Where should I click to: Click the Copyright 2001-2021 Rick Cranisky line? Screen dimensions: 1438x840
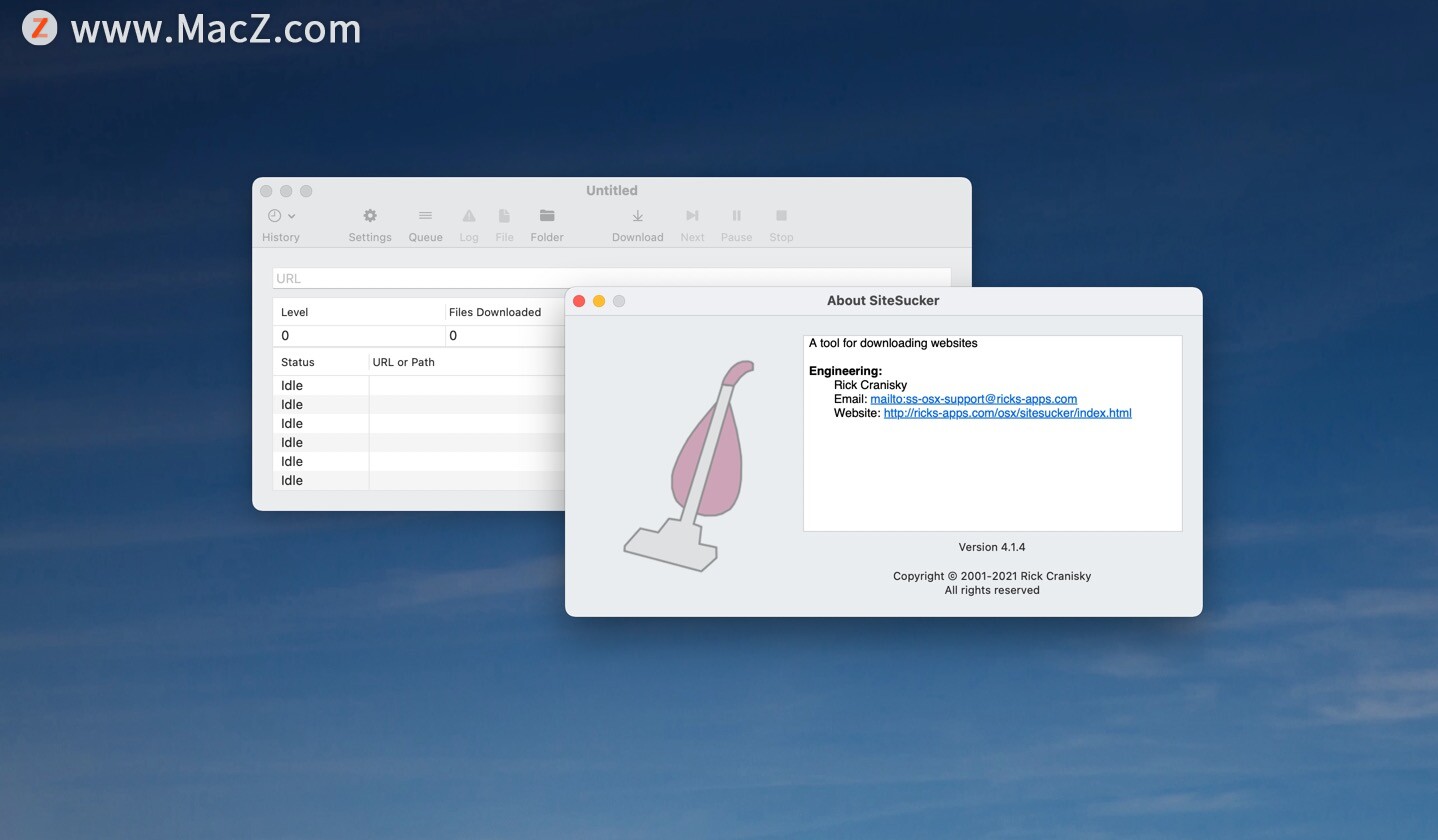coord(991,576)
